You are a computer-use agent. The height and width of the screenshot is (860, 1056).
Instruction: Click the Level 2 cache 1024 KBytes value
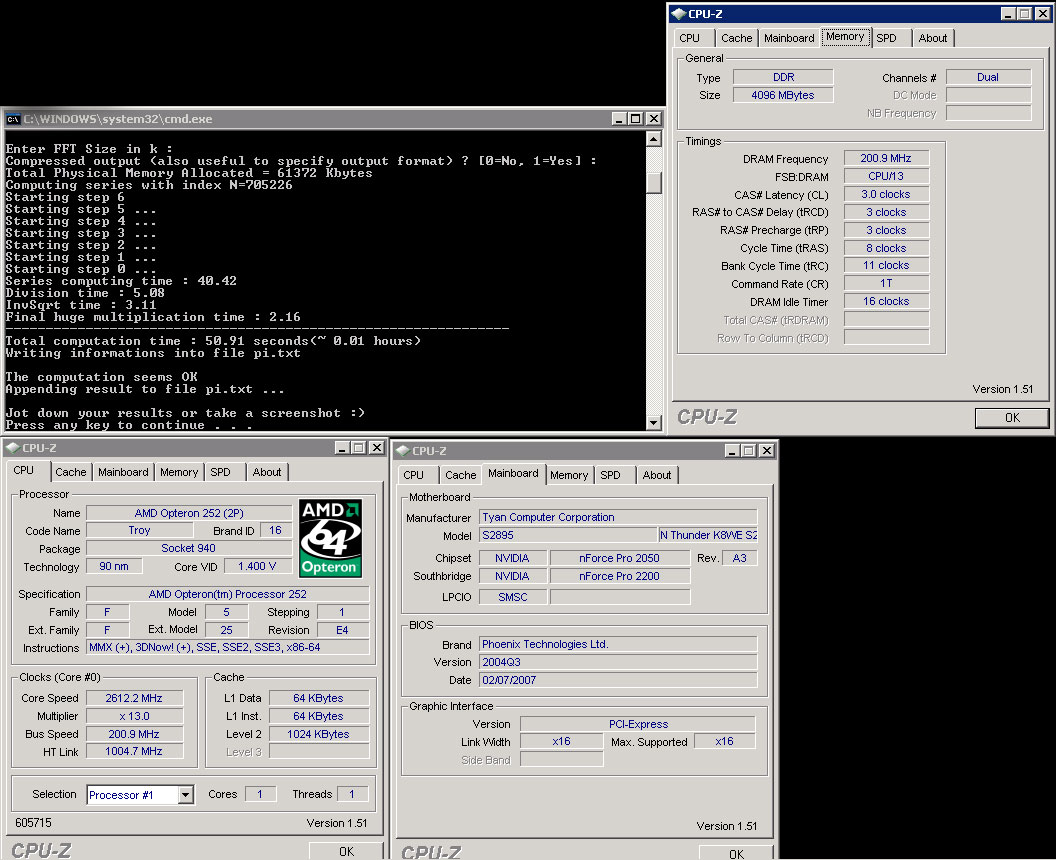tap(319, 734)
